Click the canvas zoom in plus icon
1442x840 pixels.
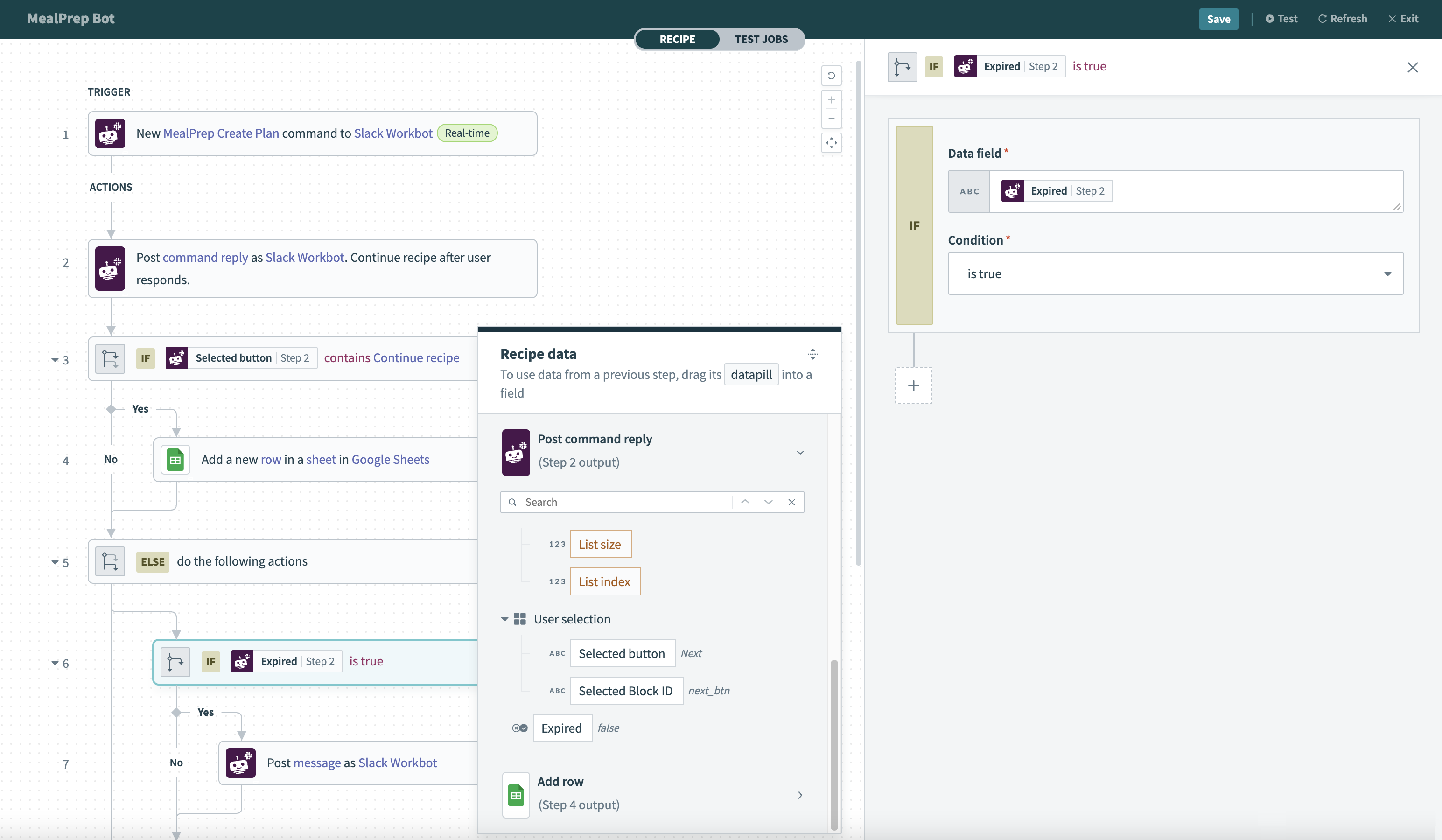831,100
